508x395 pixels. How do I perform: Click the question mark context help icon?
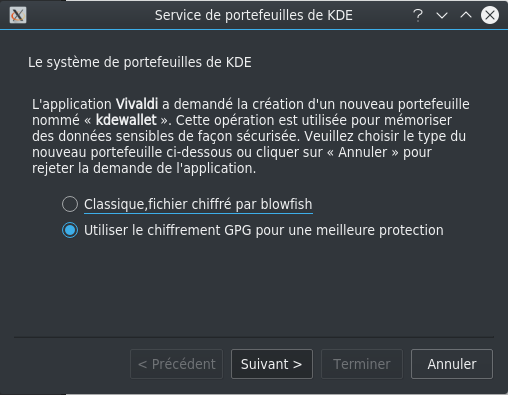click(x=418, y=15)
